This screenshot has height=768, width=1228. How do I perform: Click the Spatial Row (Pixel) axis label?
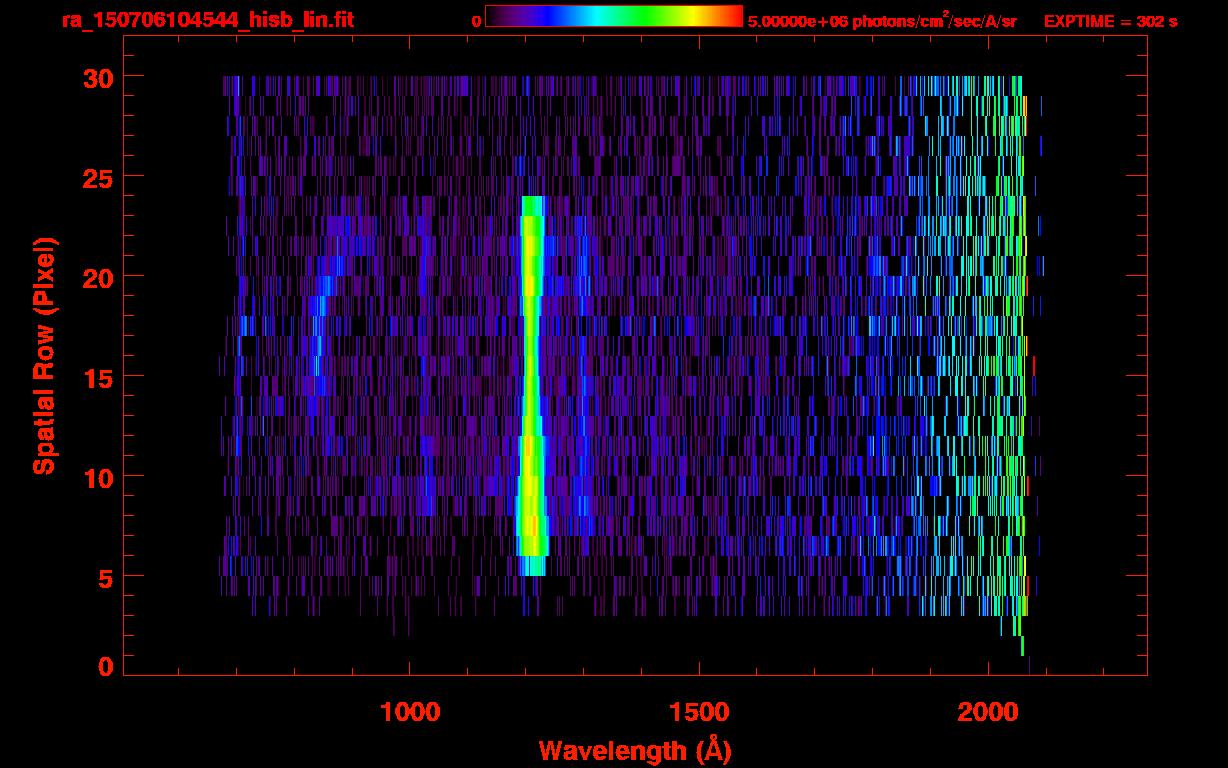click(44, 355)
